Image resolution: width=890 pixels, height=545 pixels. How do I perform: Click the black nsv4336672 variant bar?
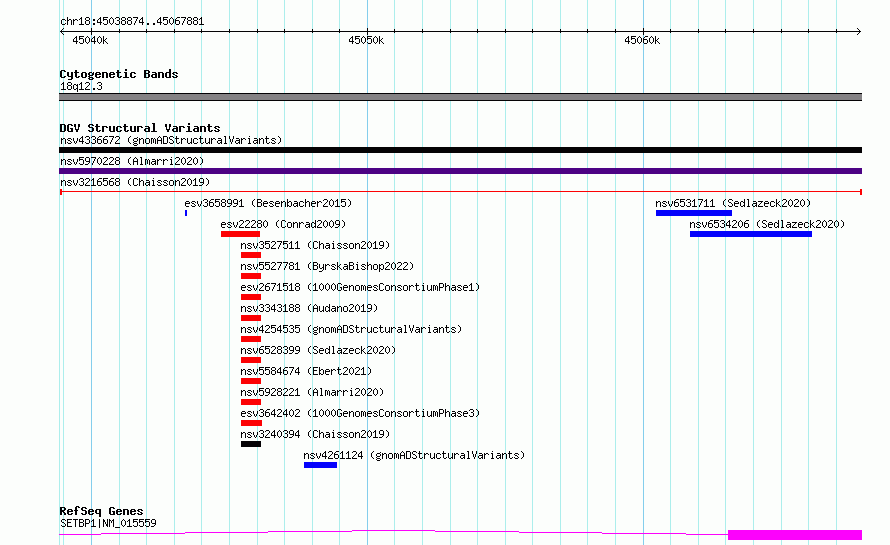460,150
